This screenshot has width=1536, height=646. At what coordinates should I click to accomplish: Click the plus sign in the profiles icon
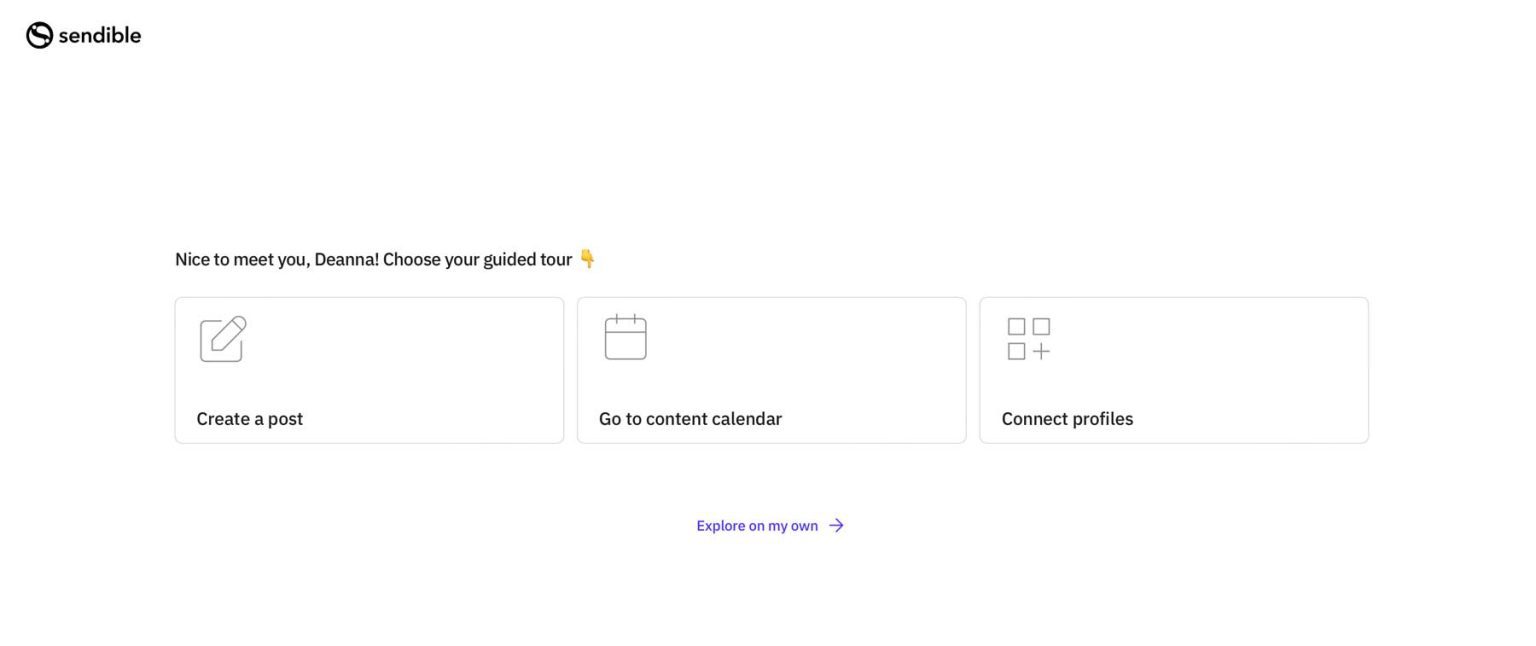1042,350
